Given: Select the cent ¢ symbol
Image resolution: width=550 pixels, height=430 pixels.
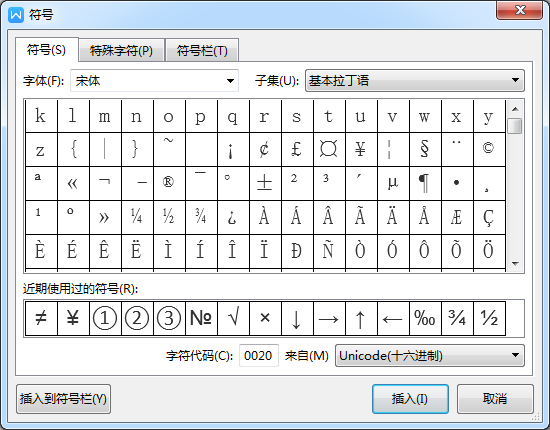Looking at the screenshot, I should click(265, 149).
